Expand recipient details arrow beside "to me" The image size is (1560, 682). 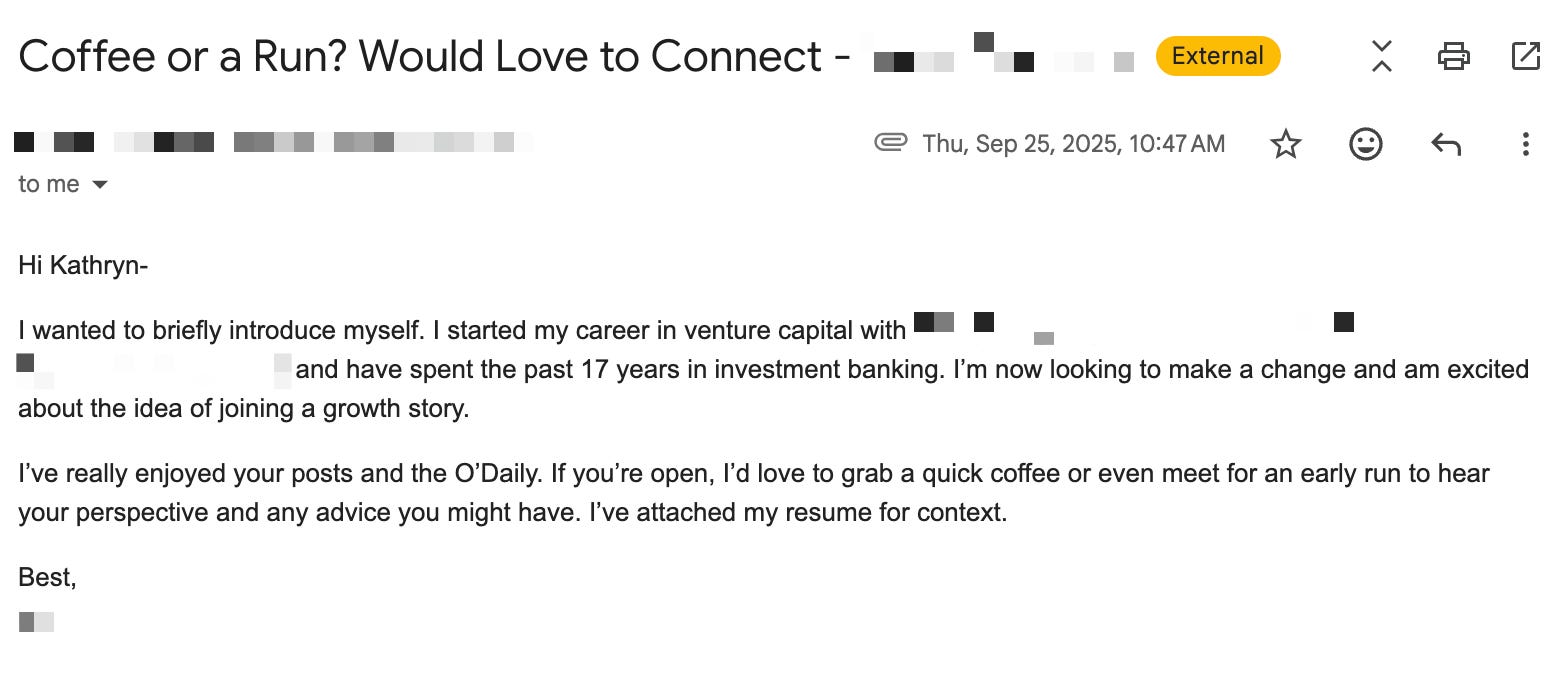click(x=99, y=185)
